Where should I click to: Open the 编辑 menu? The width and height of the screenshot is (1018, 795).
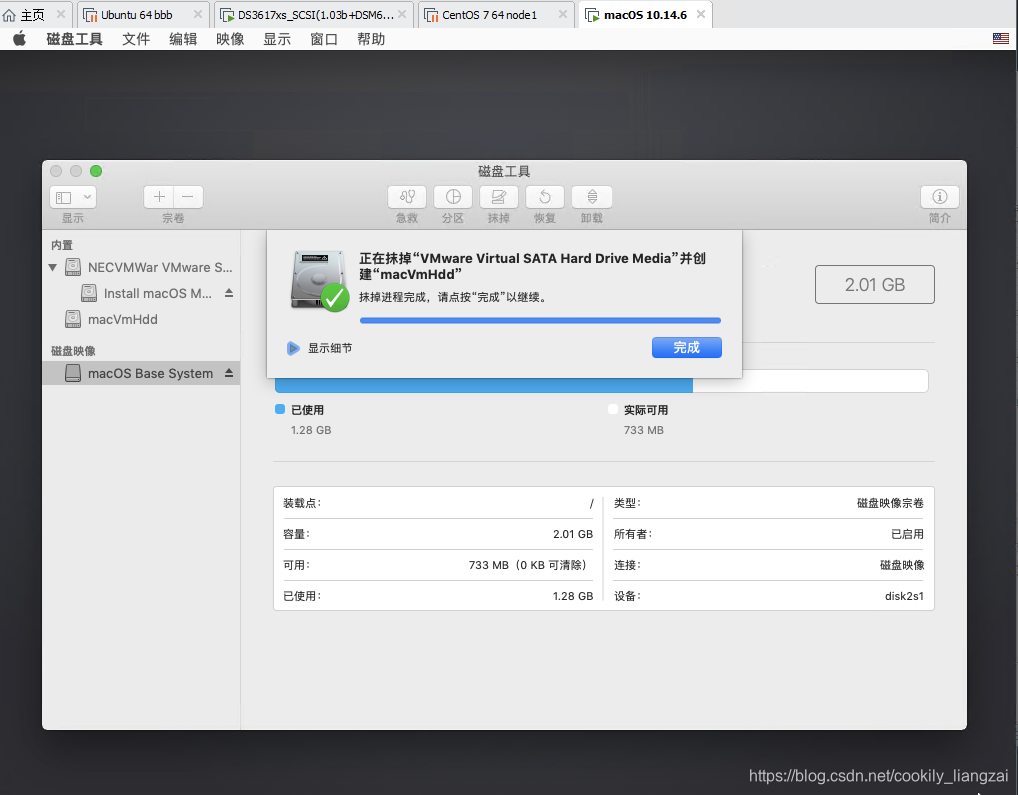pyautogui.click(x=183, y=39)
